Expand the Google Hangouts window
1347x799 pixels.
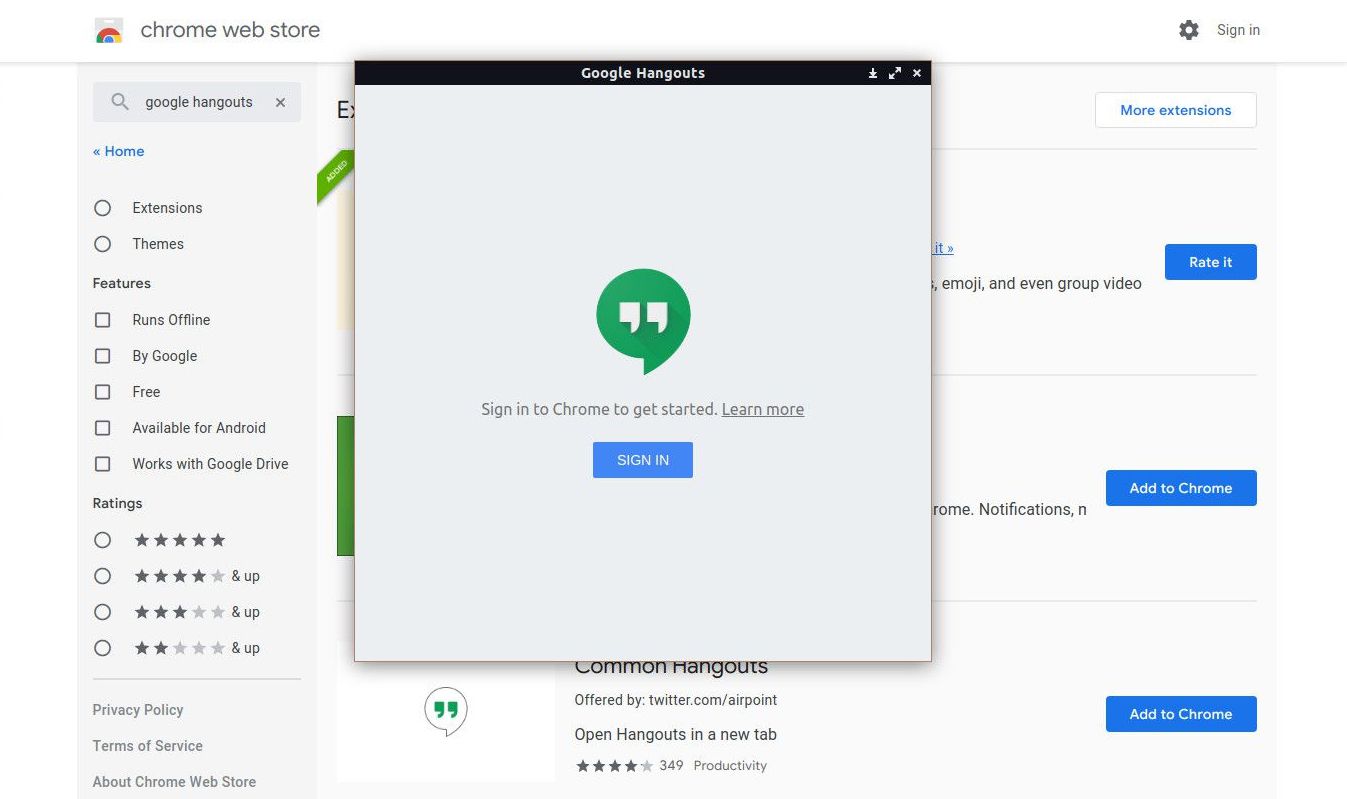click(895, 73)
